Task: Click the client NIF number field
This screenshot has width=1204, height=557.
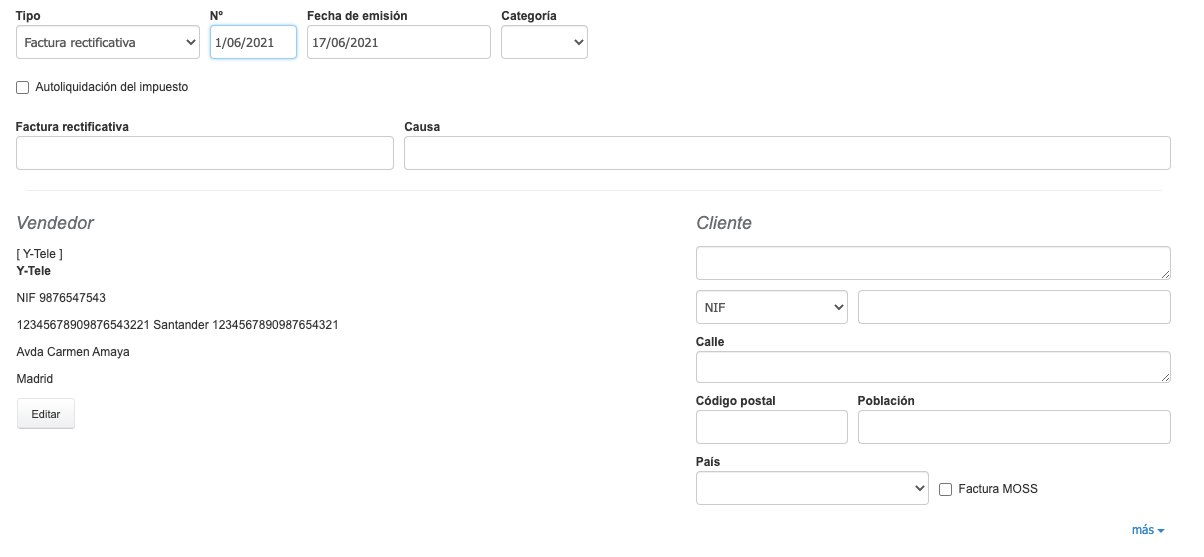Action: point(1013,307)
